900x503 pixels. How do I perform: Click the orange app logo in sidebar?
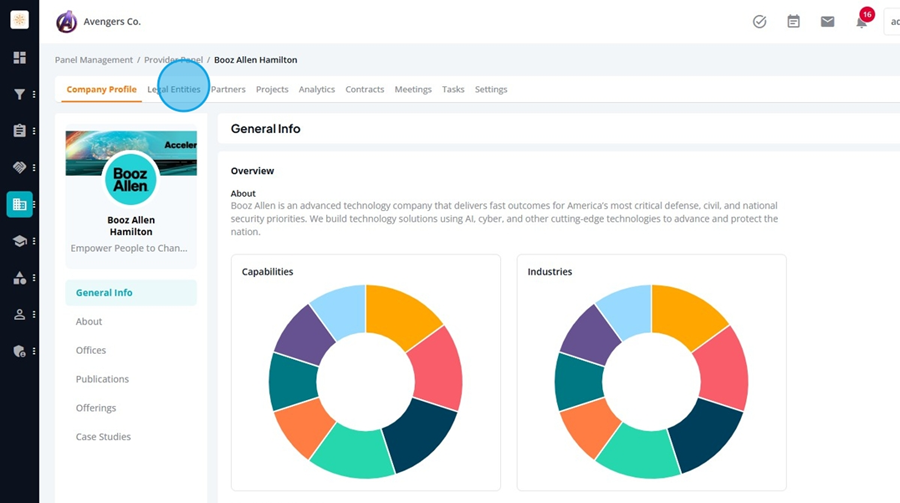[x=20, y=20]
